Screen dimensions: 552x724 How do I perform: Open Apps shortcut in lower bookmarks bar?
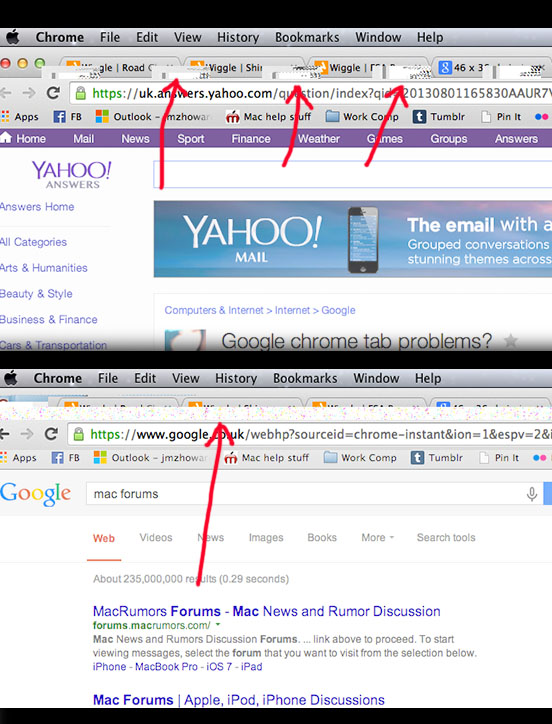coord(18,458)
